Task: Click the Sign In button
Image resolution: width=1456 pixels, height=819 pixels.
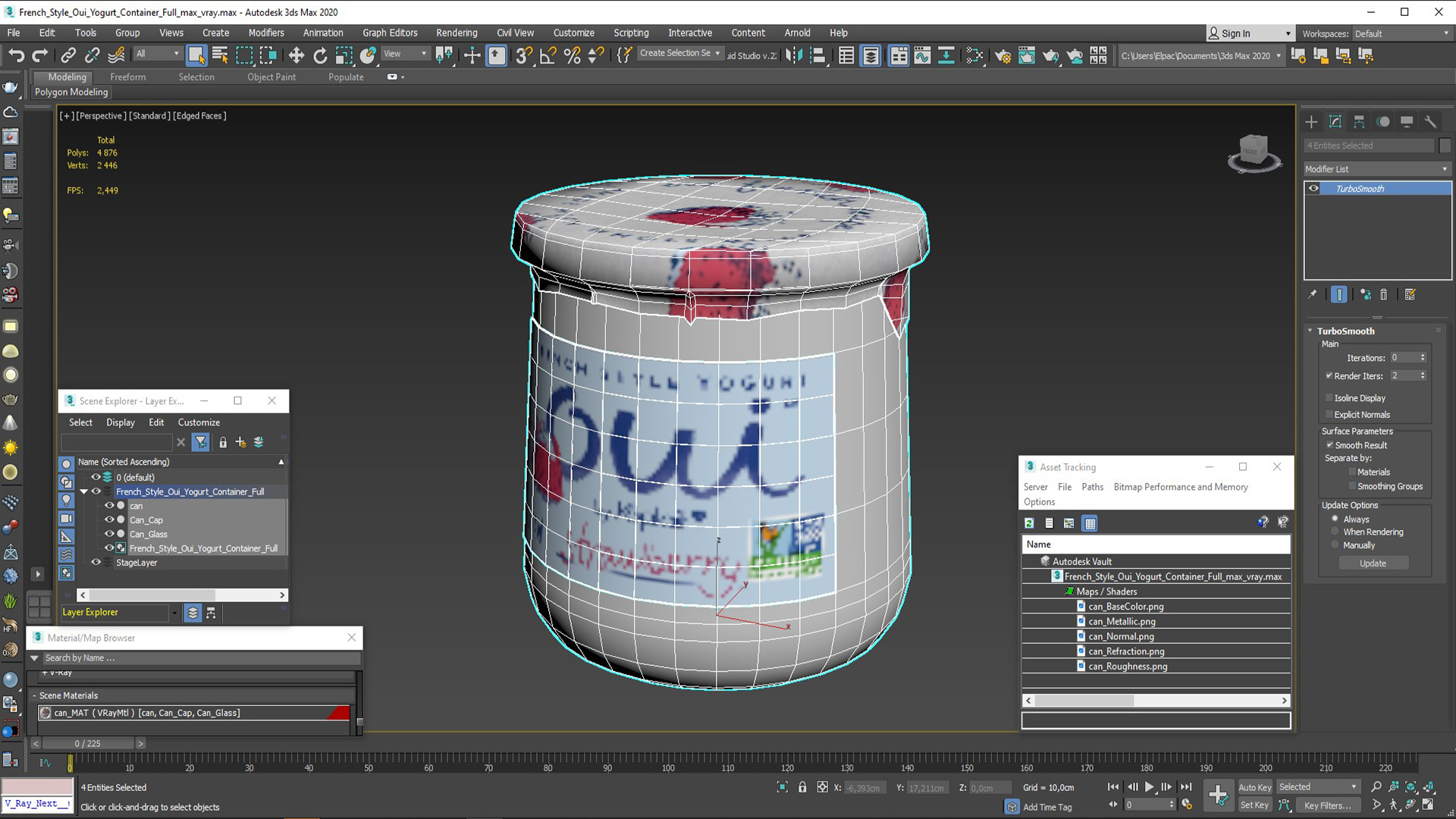Action: 1249,33
